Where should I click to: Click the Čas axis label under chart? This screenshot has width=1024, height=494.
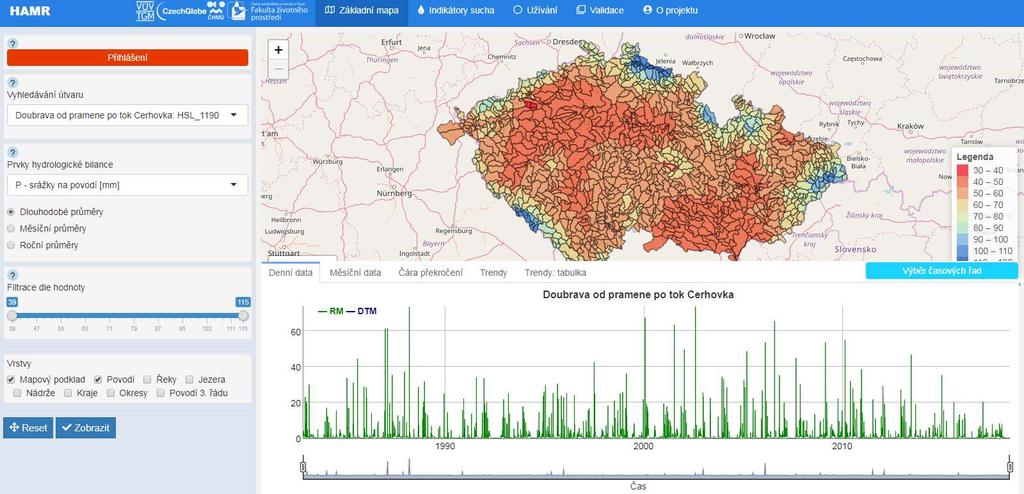coord(638,486)
